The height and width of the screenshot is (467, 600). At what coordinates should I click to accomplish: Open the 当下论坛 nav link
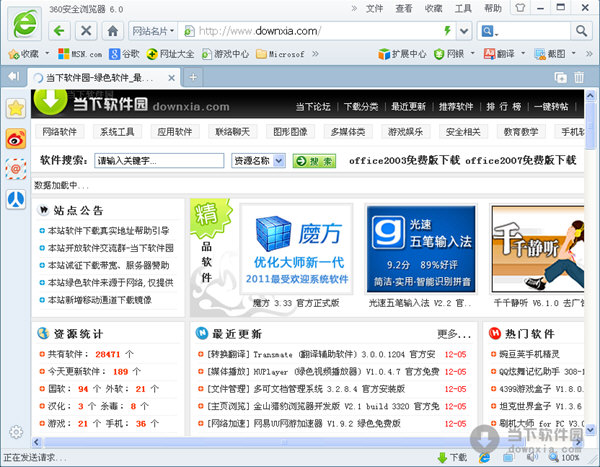tap(313, 107)
